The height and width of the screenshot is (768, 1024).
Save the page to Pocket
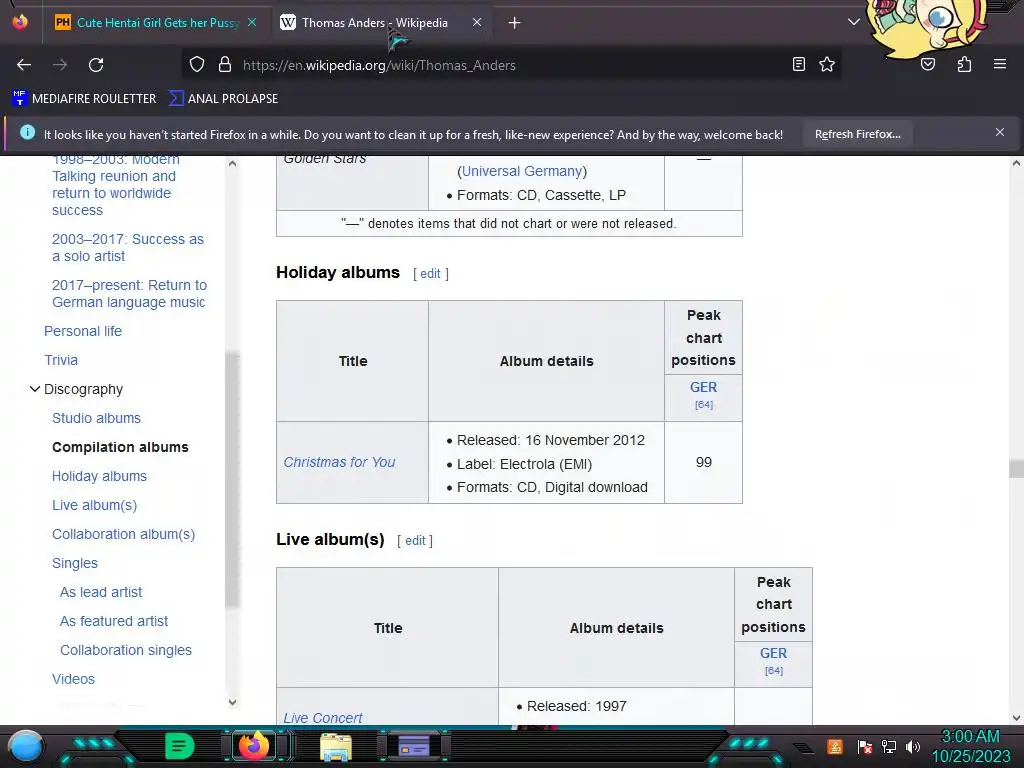927,64
